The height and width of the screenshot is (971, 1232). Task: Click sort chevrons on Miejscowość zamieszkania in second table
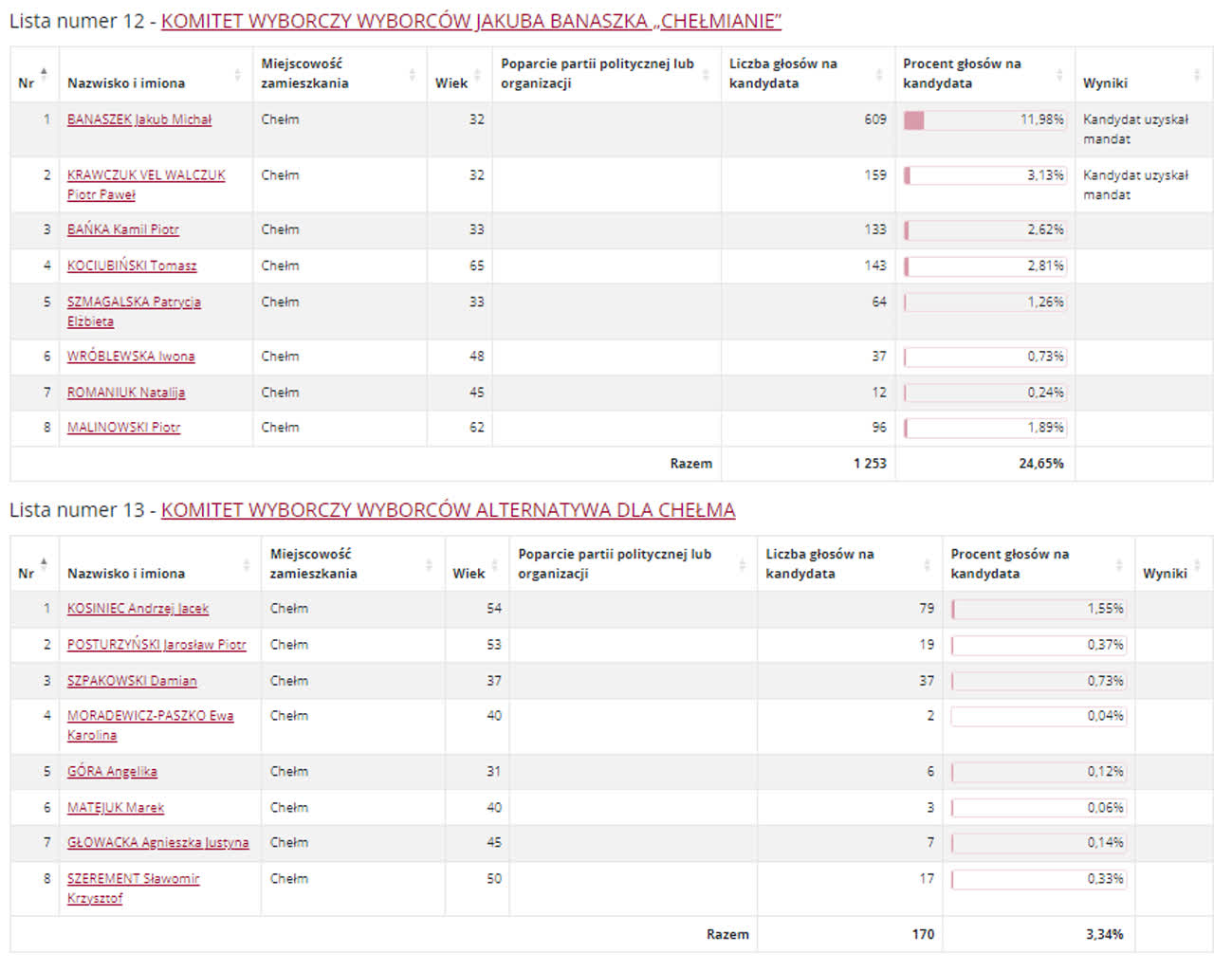[430, 564]
